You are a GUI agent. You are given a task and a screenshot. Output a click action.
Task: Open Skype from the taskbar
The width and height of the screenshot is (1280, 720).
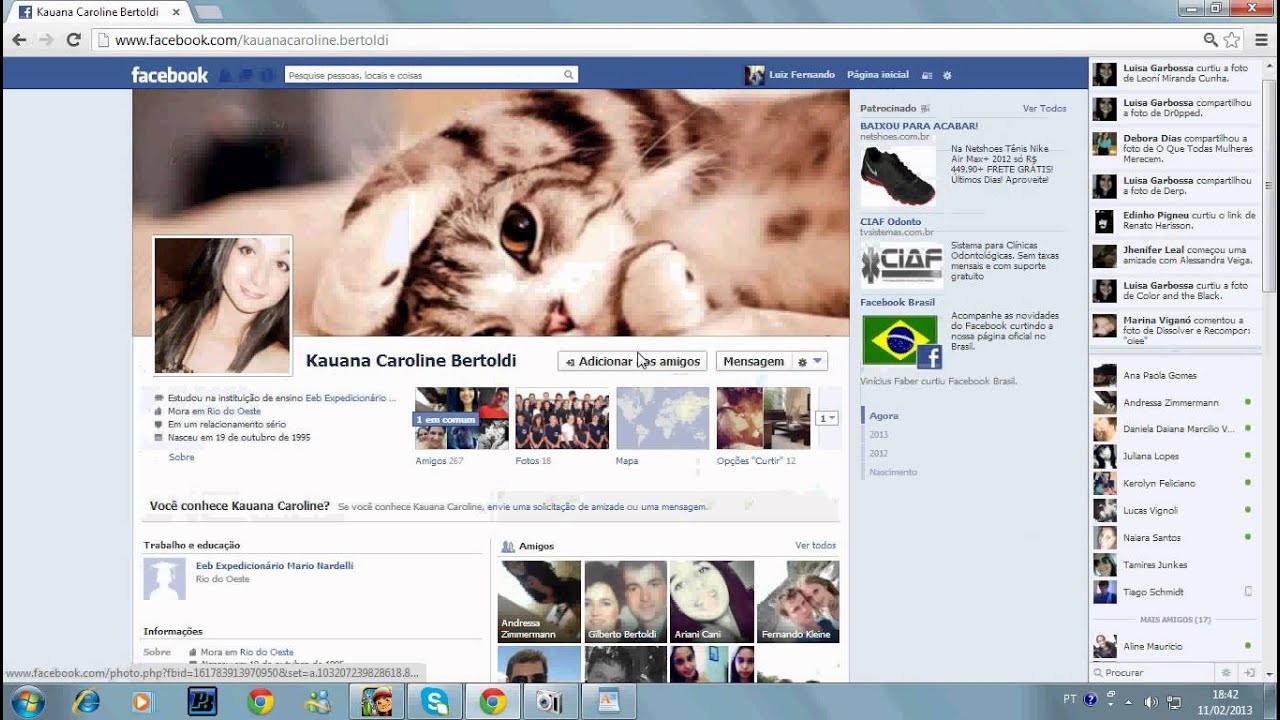(x=435, y=702)
